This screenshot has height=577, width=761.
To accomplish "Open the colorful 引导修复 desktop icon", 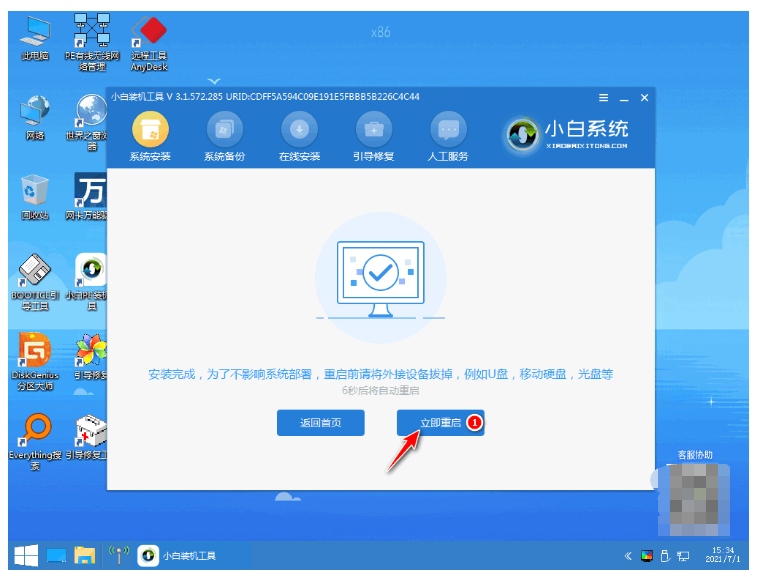I will click(x=90, y=357).
